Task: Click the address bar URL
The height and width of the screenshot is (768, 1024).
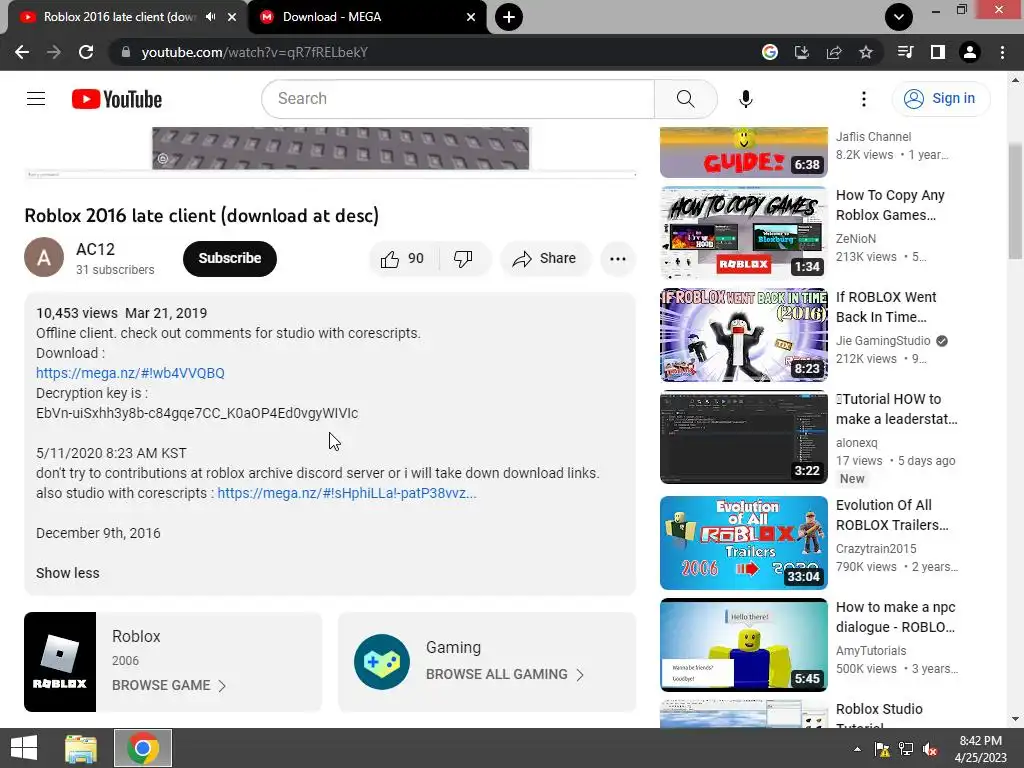Action: coord(255,52)
